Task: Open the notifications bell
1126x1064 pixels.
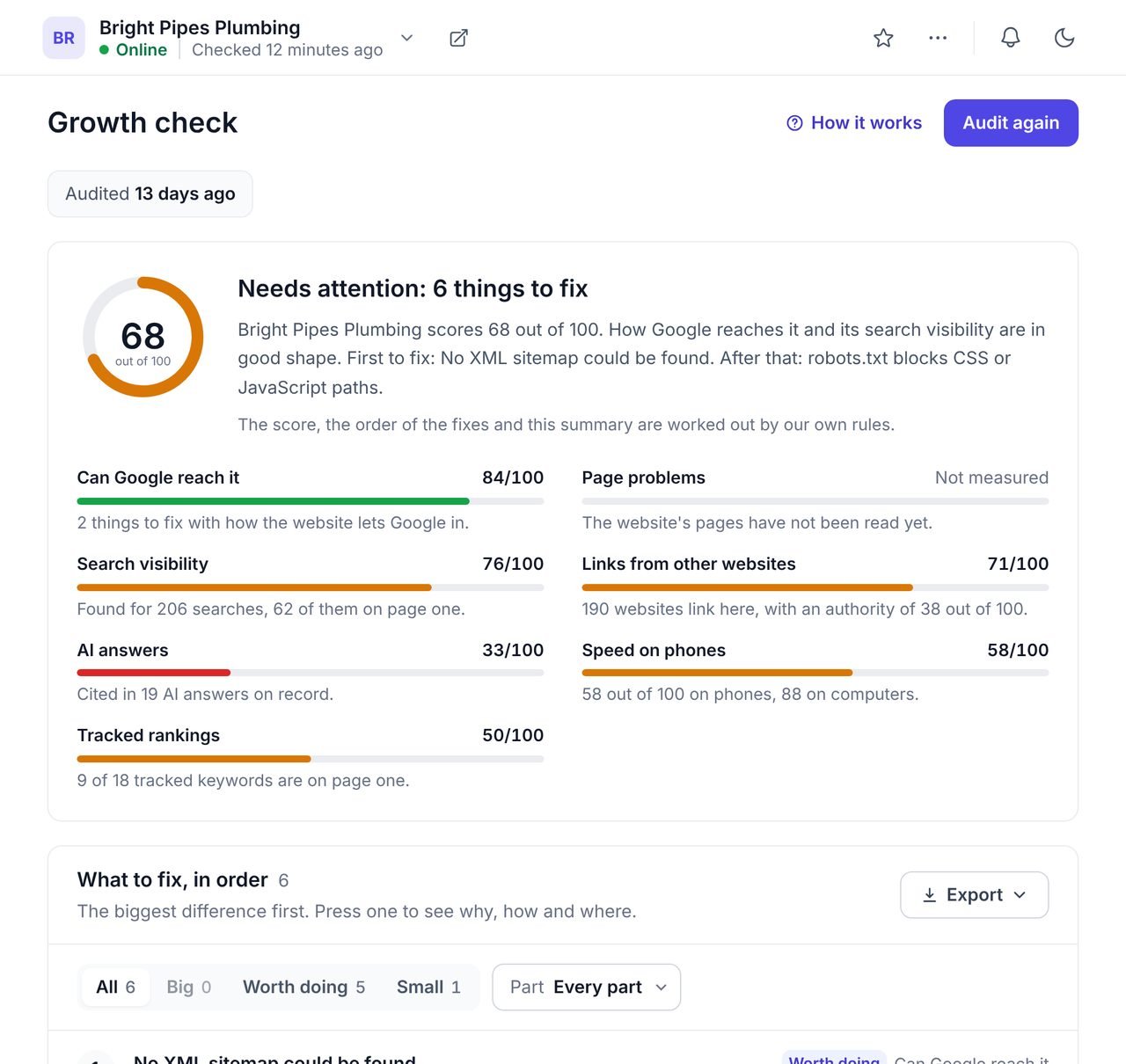Action: 1011,38
